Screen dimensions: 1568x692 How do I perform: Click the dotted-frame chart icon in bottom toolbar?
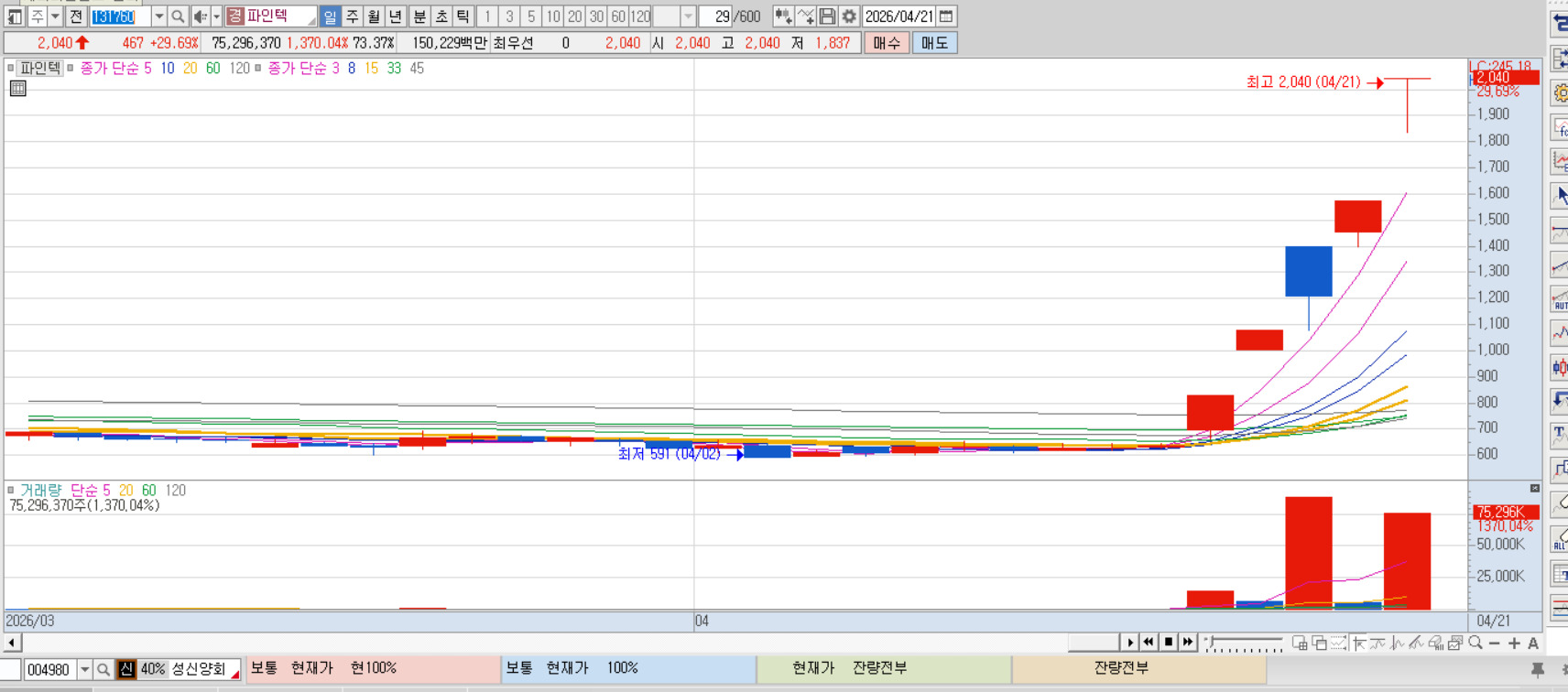point(1338,643)
